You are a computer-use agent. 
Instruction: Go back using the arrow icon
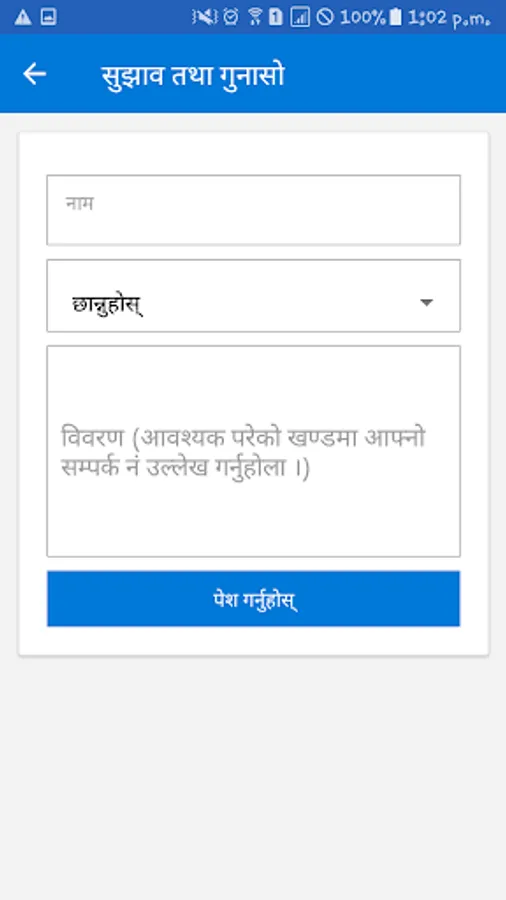coord(34,74)
